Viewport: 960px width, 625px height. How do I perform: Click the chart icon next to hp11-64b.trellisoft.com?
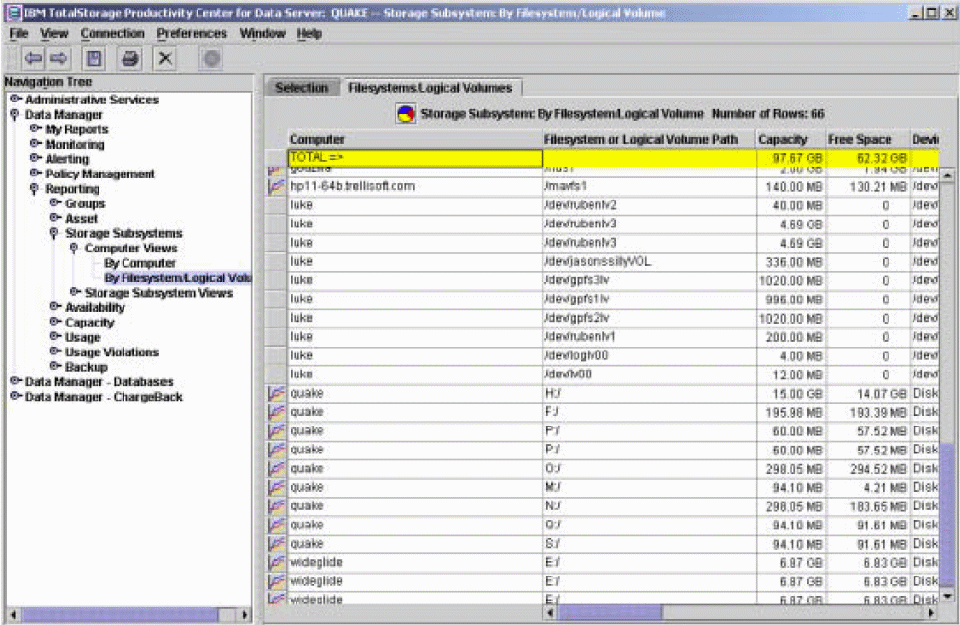coord(277,185)
